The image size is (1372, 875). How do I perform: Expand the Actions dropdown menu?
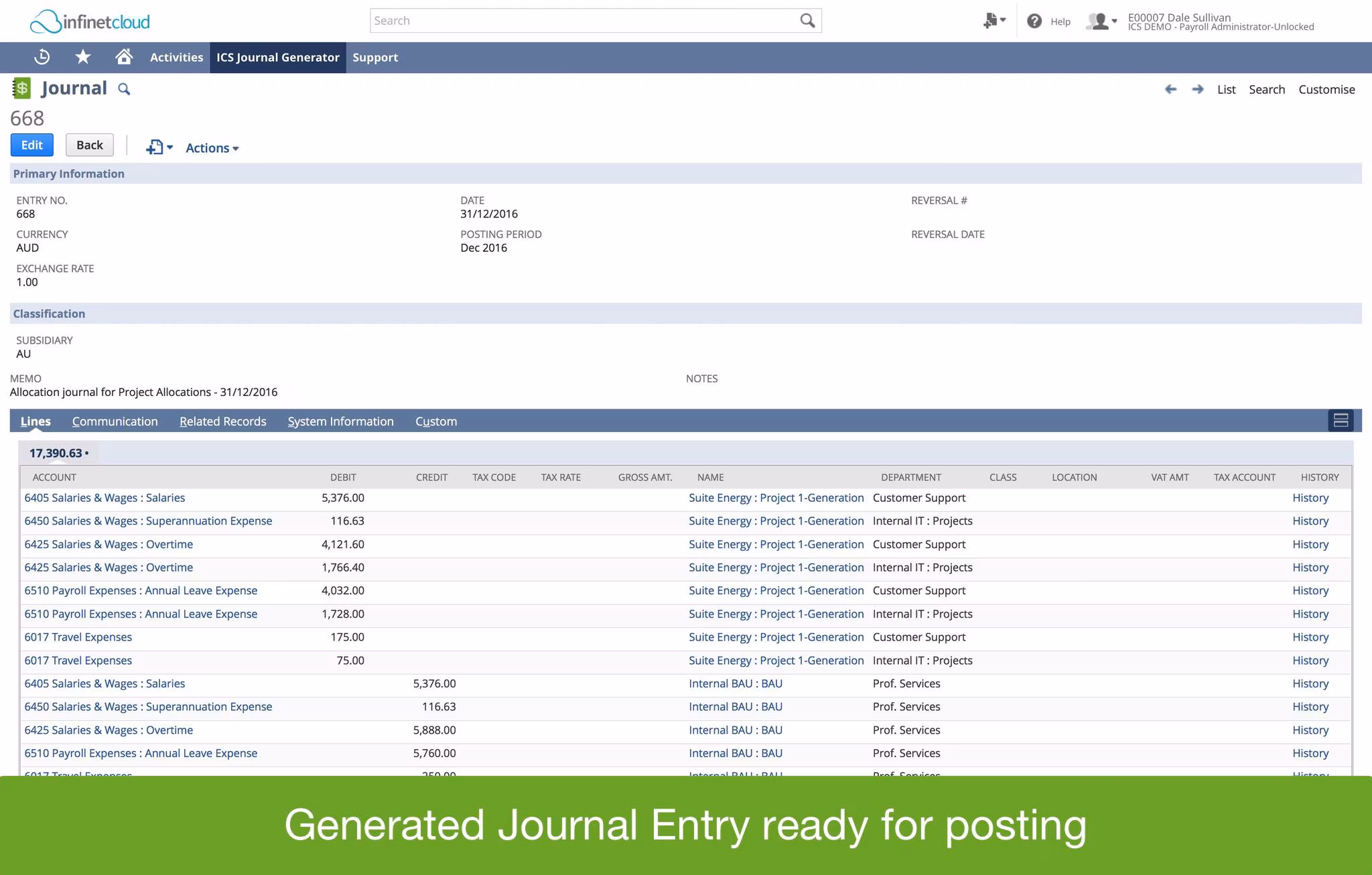pos(212,148)
